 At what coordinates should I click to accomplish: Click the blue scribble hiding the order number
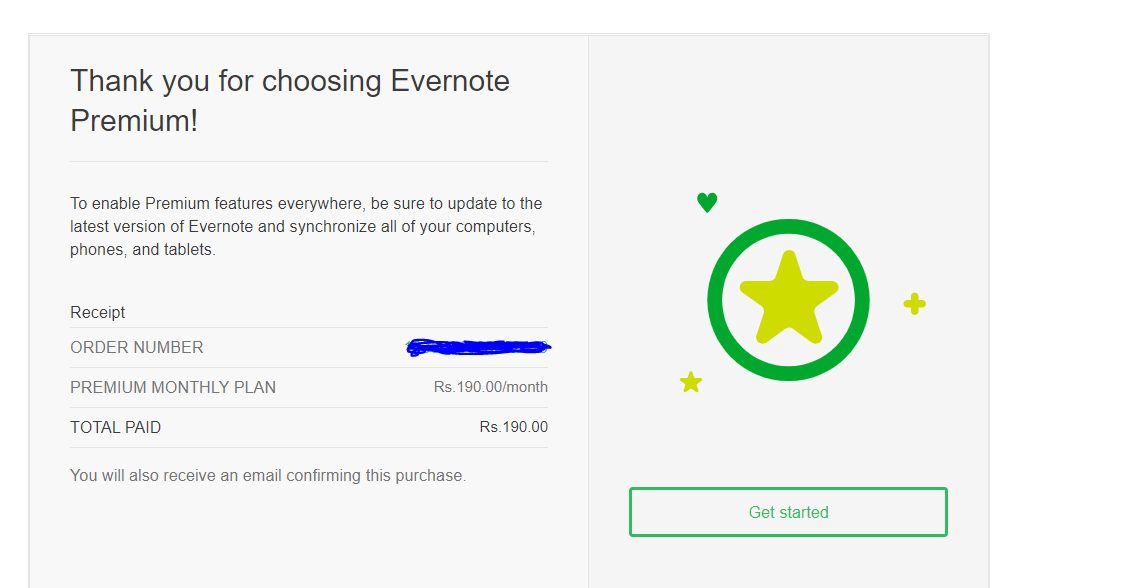coord(479,347)
